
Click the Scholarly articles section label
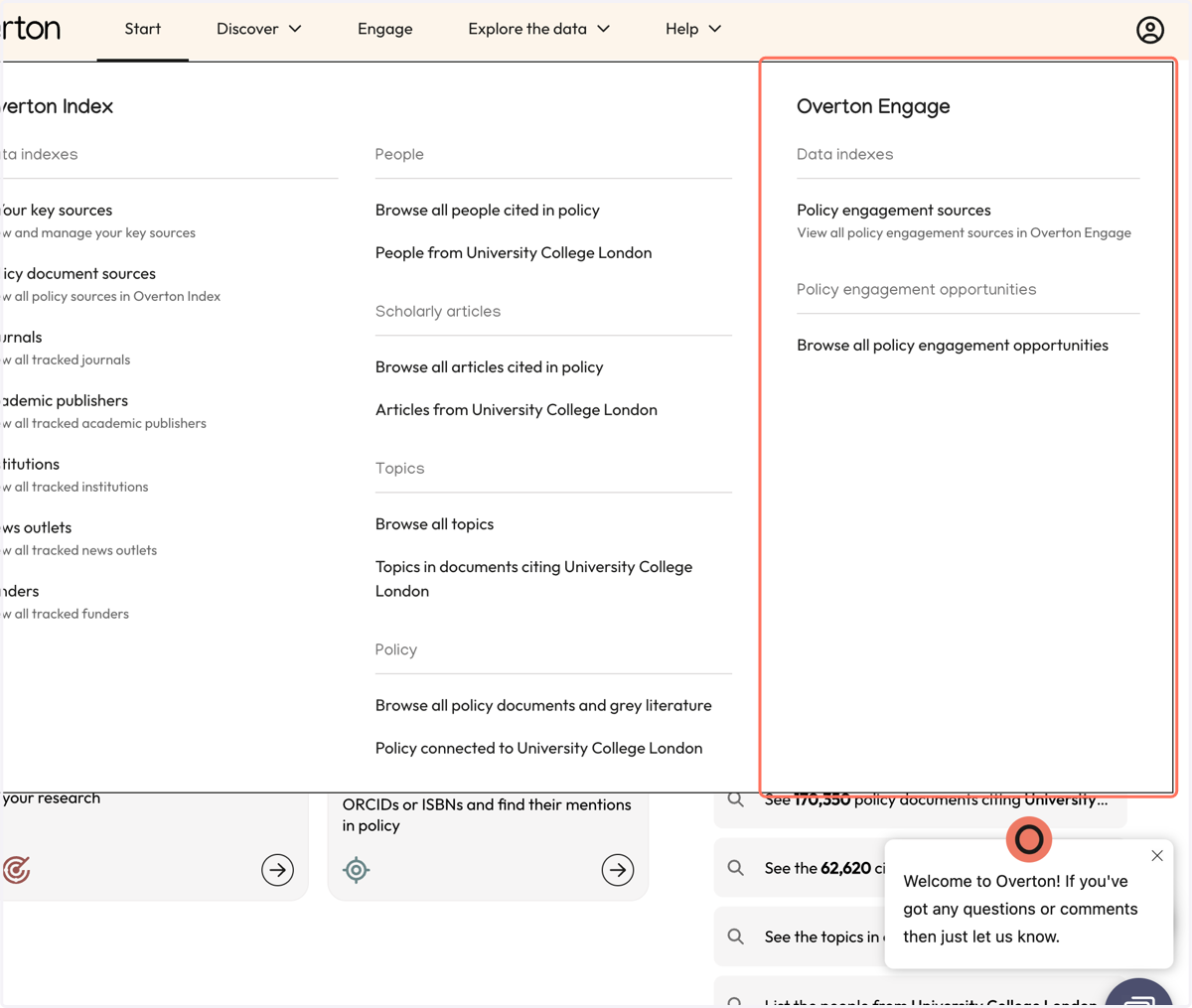pyautogui.click(x=438, y=311)
